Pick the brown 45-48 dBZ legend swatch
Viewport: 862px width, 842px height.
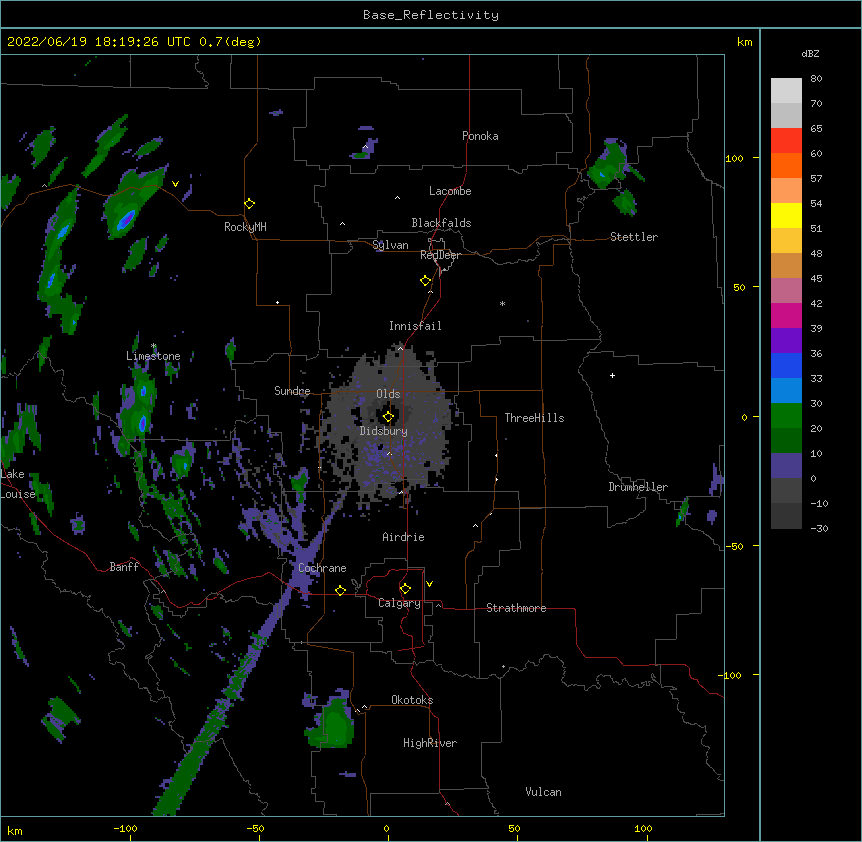(x=786, y=266)
